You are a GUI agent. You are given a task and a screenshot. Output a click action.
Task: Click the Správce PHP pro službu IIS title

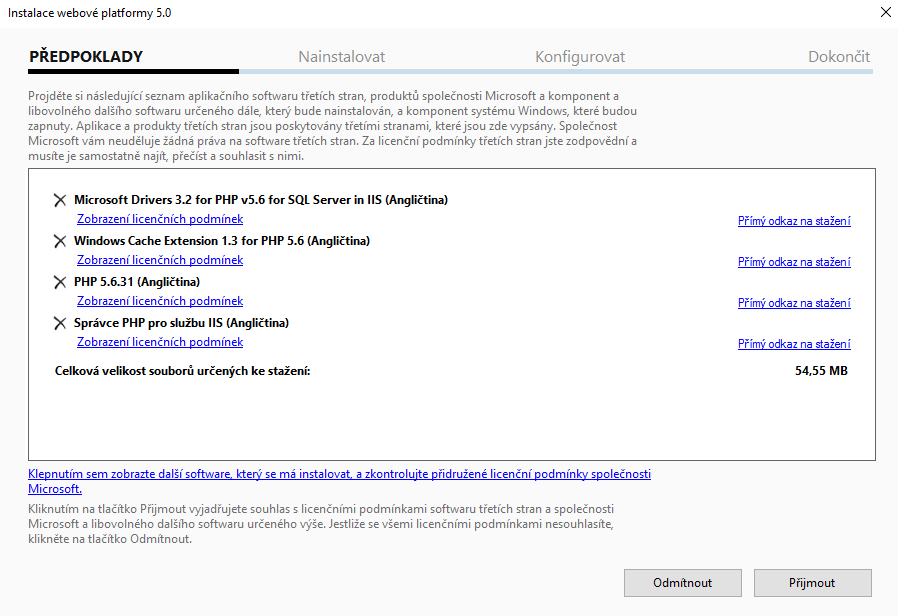coord(181,323)
